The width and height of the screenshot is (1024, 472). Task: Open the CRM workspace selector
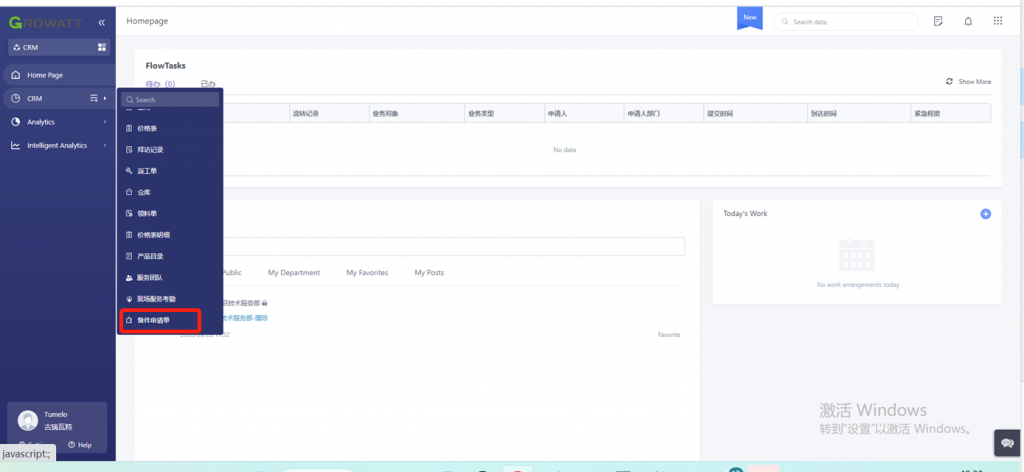(x=59, y=47)
